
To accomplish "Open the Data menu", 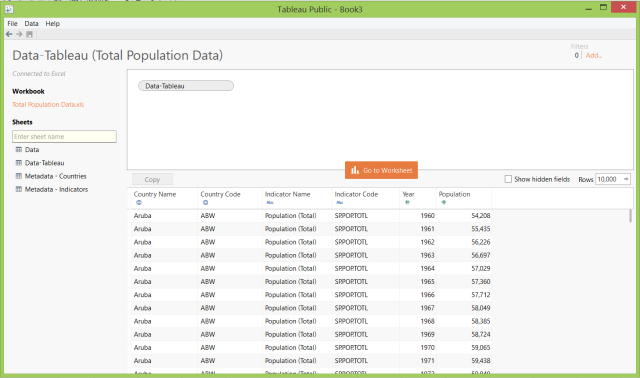I will coord(31,24).
